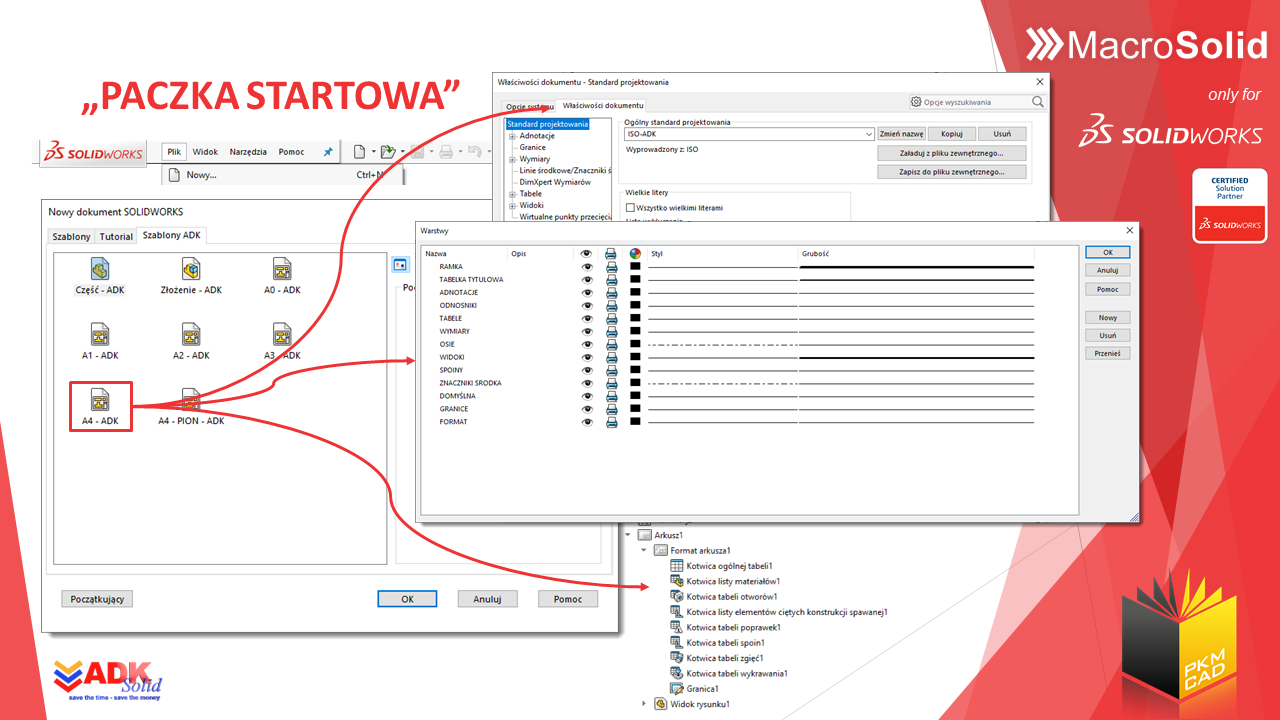This screenshot has height=720, width=1280.
Task: Click the Kotwica ogólnej tabeli1 icon
Action: pyautogui.click(x=677, y=566)
